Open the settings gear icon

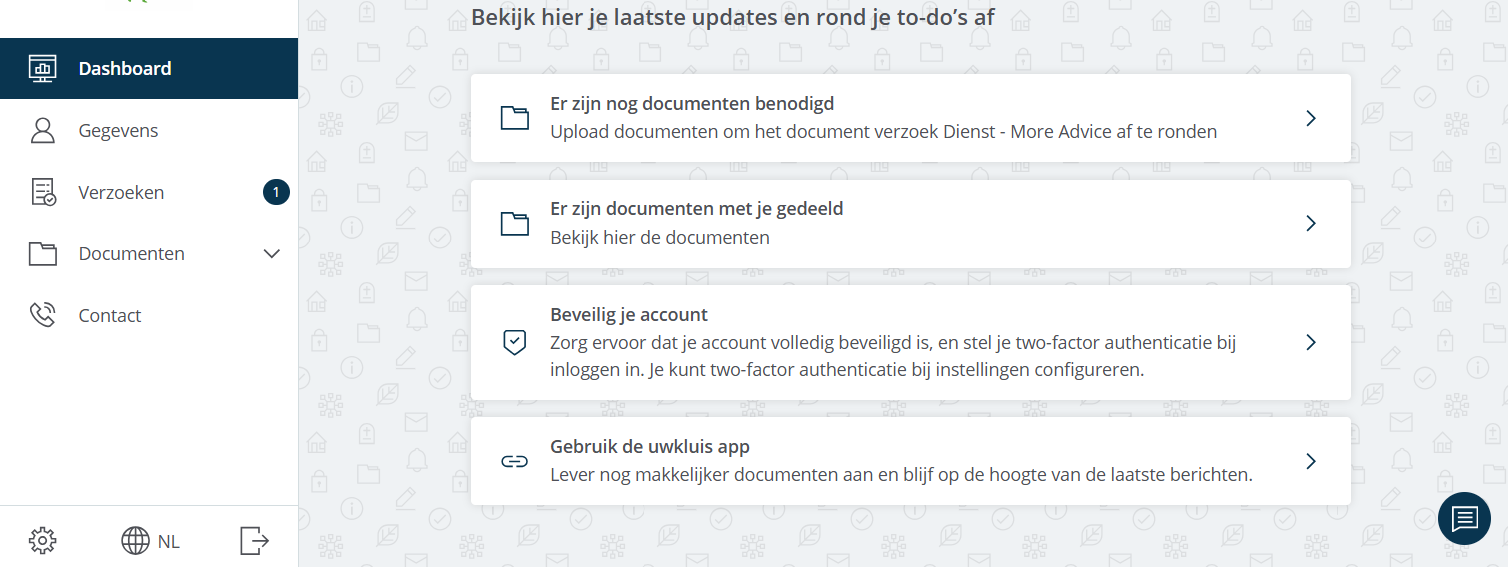coord(42,541)
